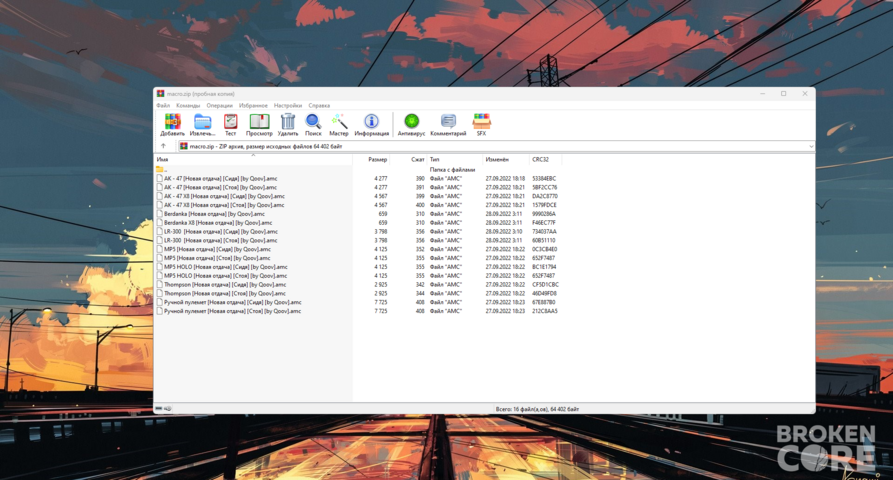Open the Избранное menu

253,105
